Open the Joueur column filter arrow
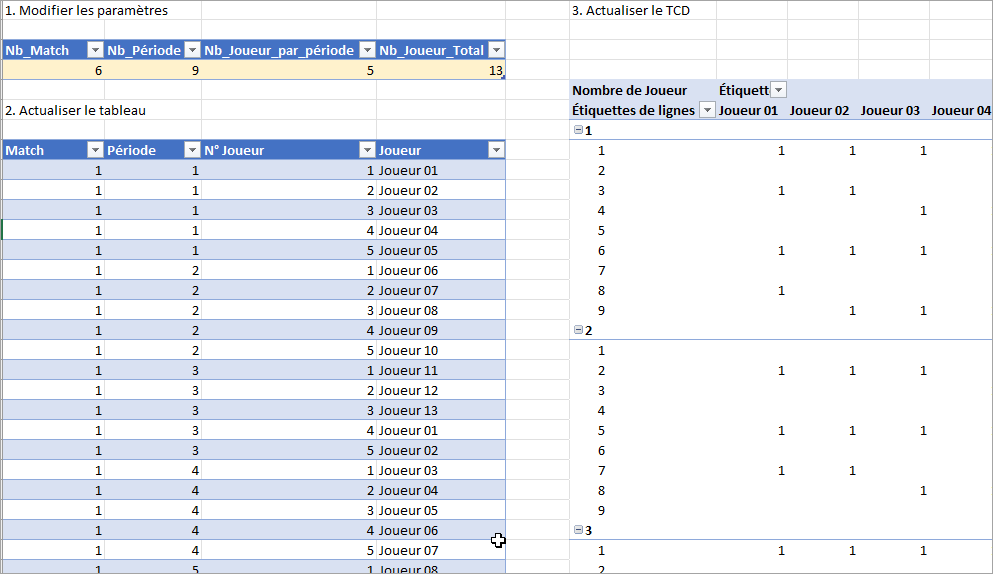This screenshot has height=574, width=993. tap(496, 150)
